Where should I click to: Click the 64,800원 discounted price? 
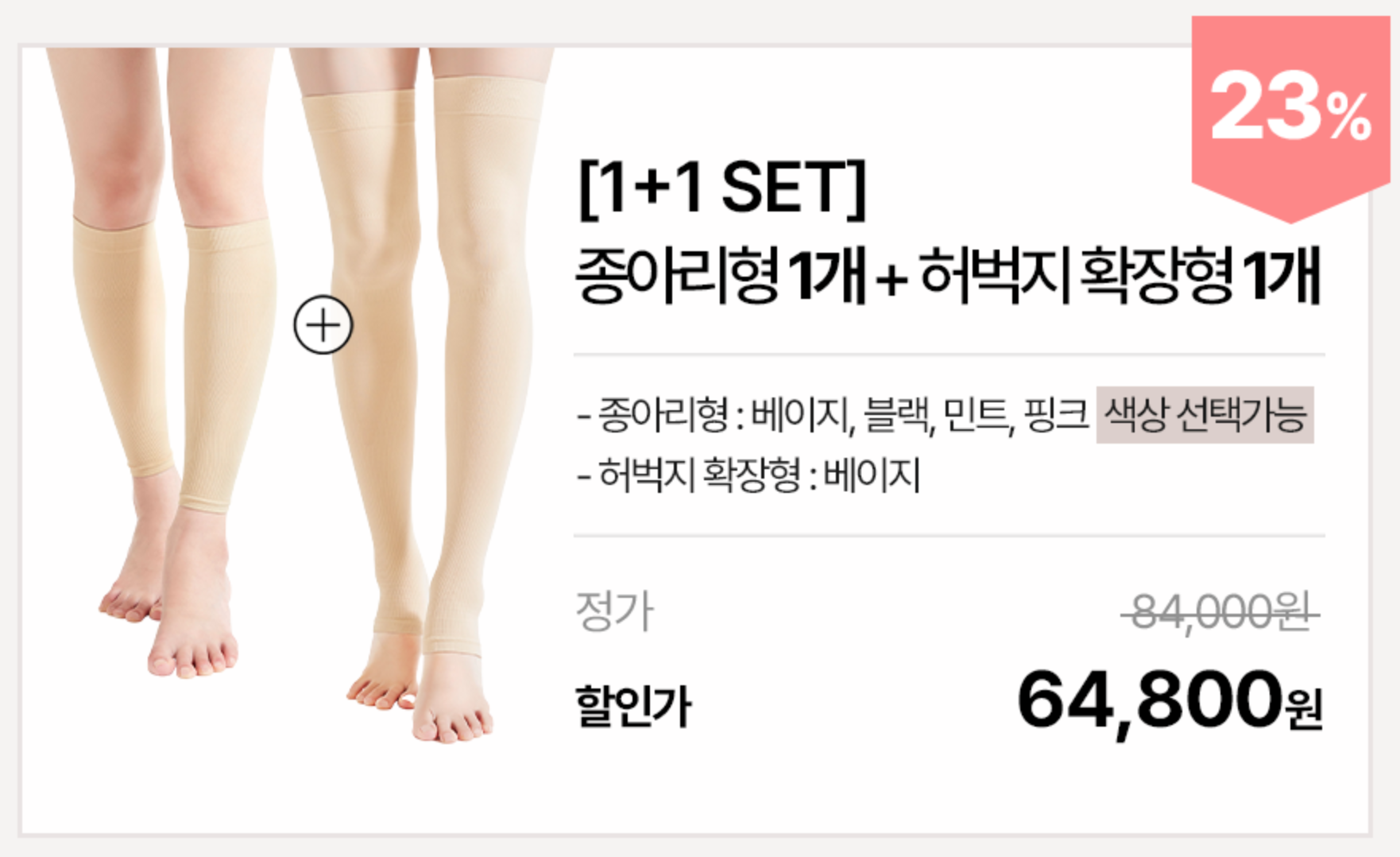1170,701
